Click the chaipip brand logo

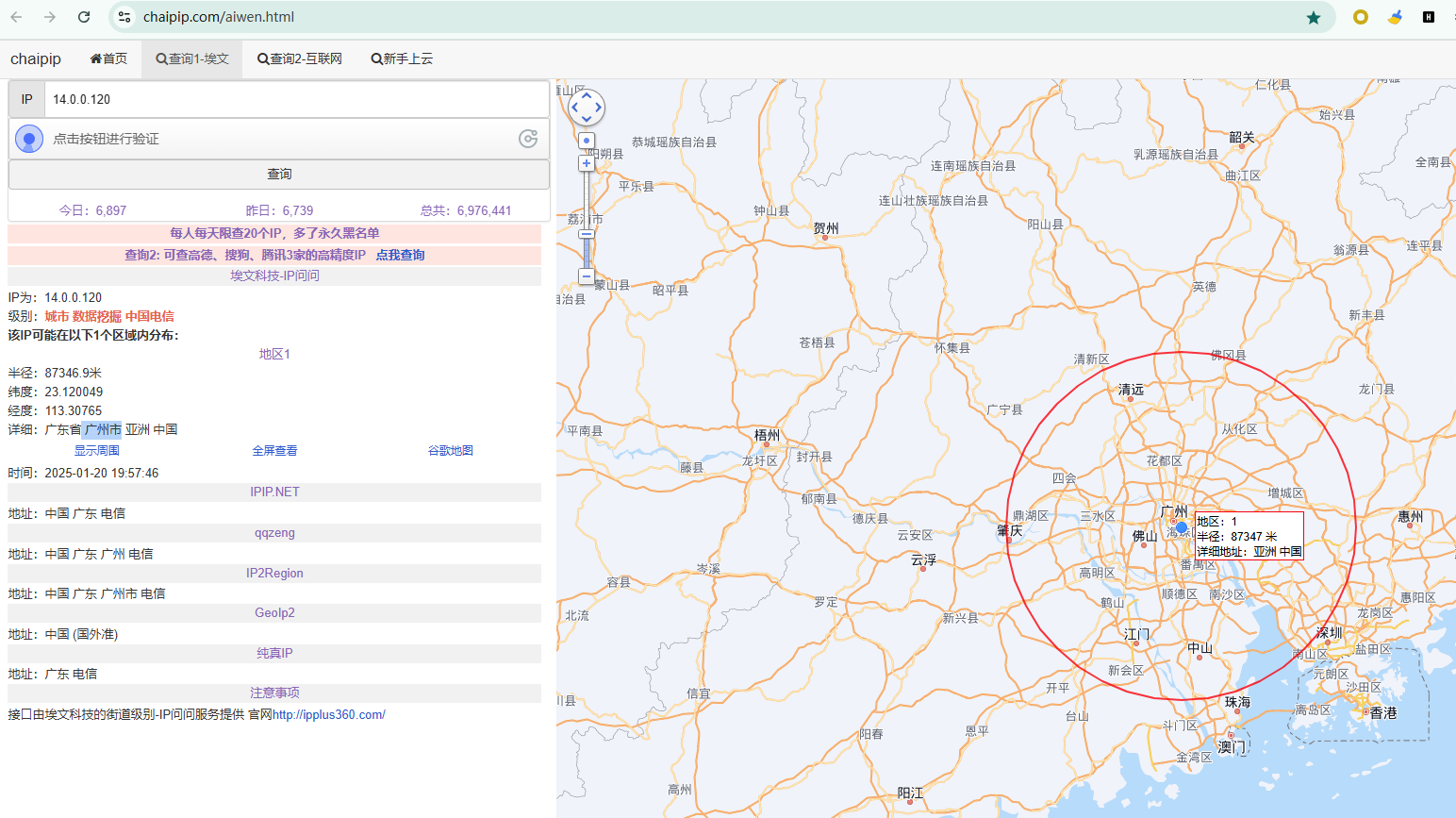point(36,58)
